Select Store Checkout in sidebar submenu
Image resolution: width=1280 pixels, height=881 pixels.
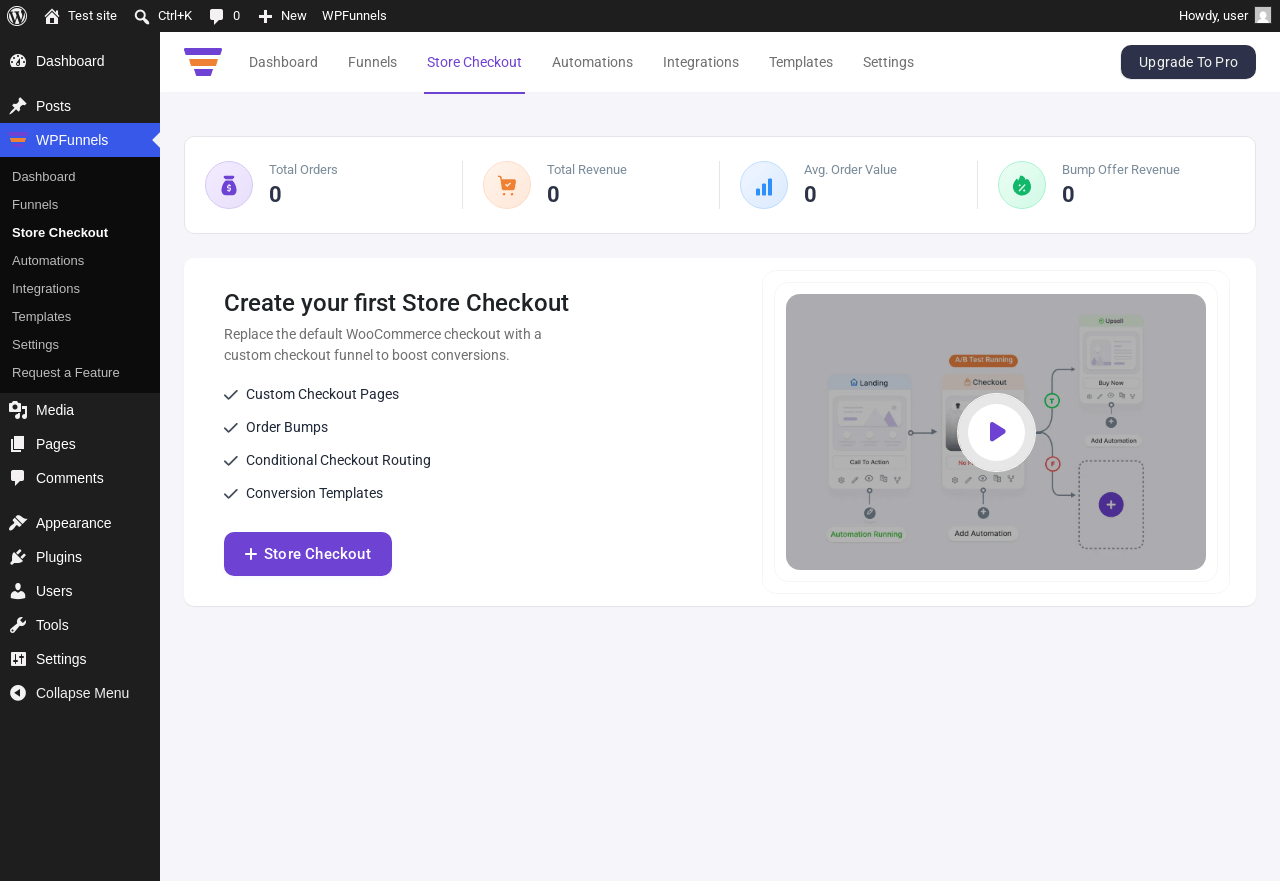click(60, 233)
